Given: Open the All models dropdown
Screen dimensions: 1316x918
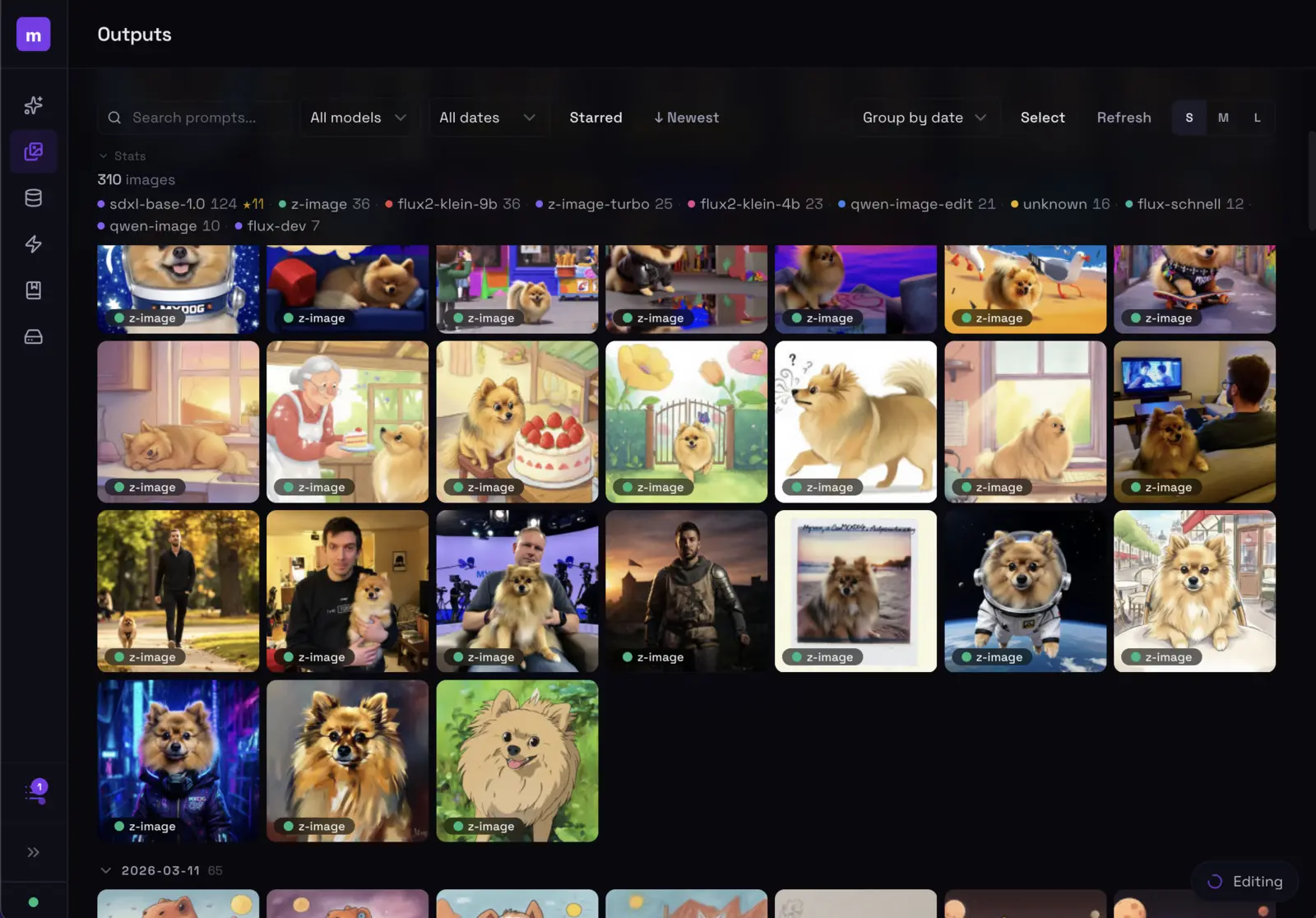Looking at the screenshot, I should coord(357,118).
